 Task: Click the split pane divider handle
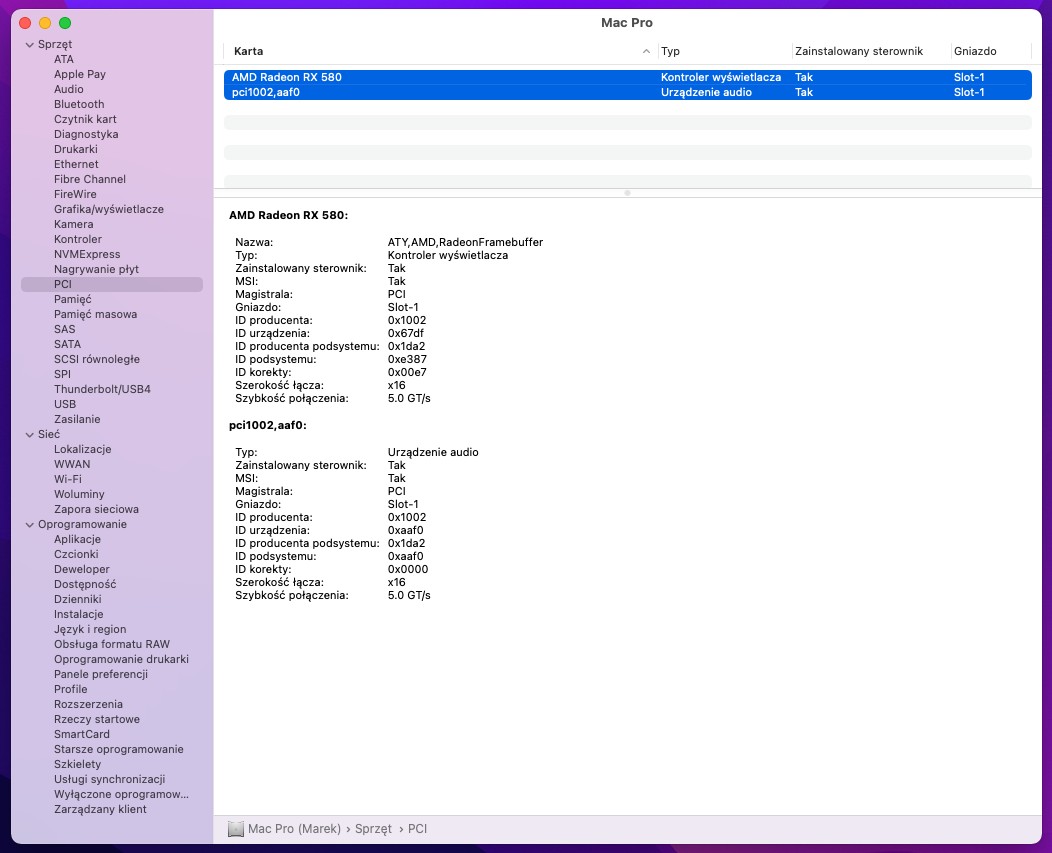[627, 193]
